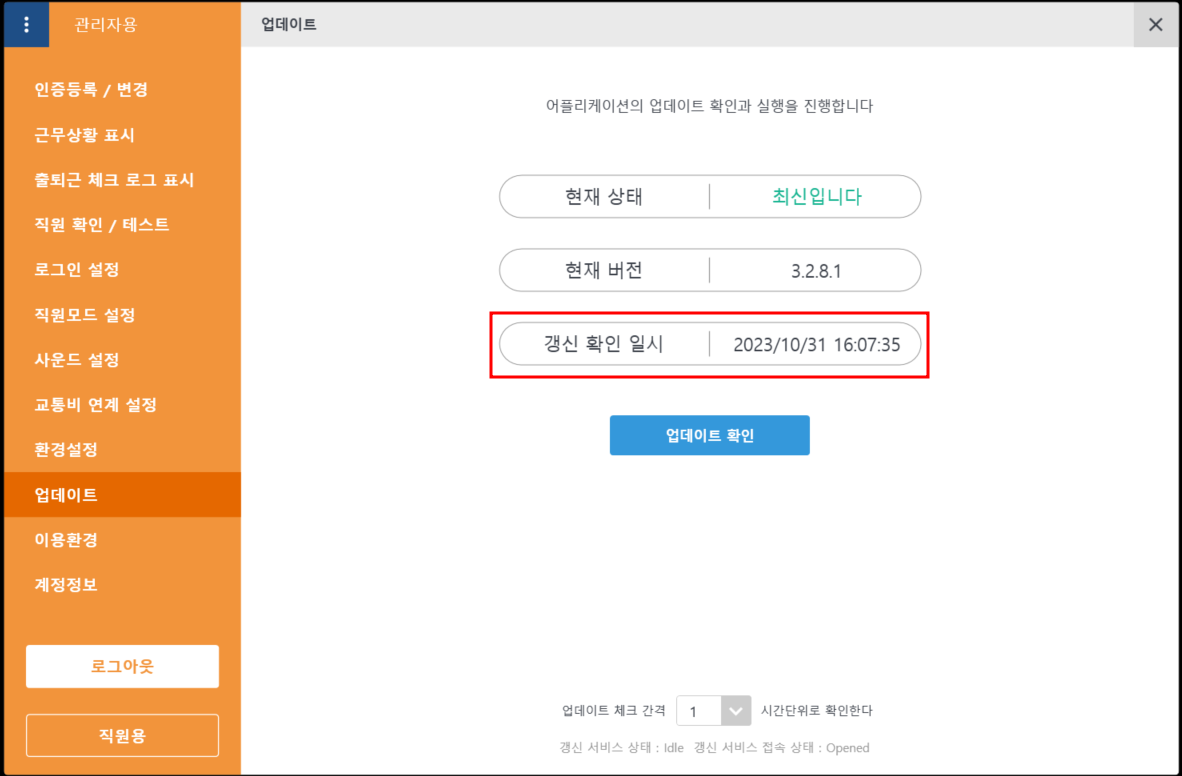
Task: Open 사운드 설정 in sidebar
Action: [x=77, y=360]
